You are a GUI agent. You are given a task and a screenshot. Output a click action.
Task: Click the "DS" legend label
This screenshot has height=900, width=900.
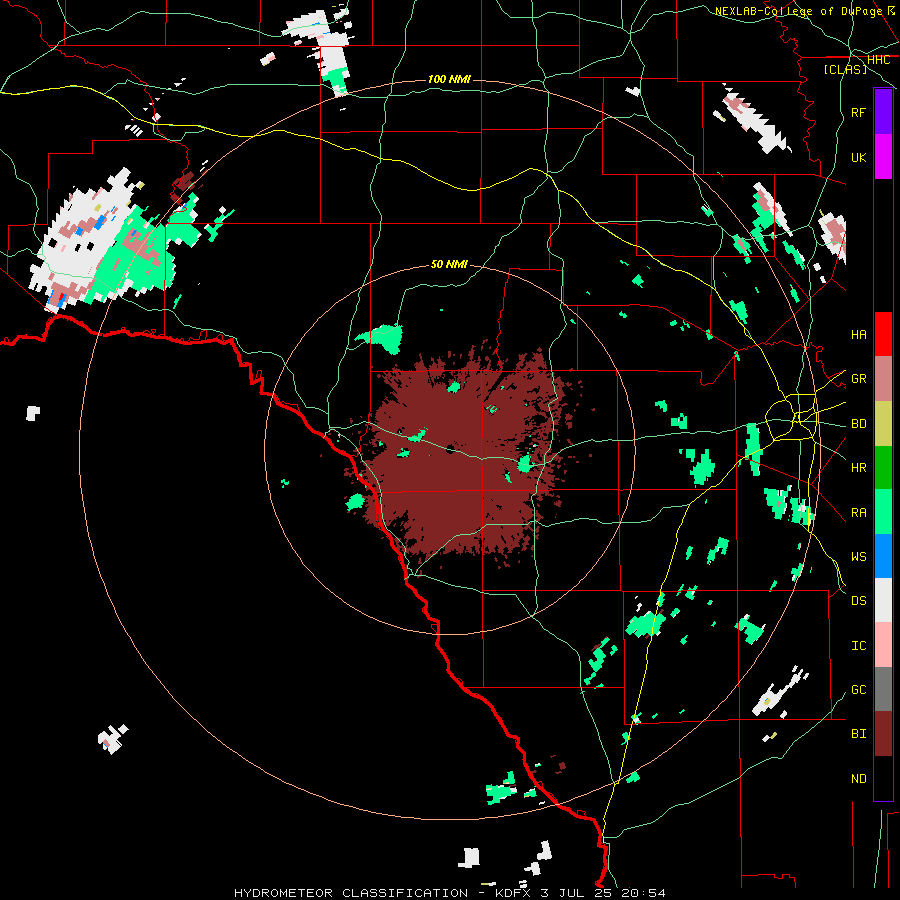click(859, 601)
